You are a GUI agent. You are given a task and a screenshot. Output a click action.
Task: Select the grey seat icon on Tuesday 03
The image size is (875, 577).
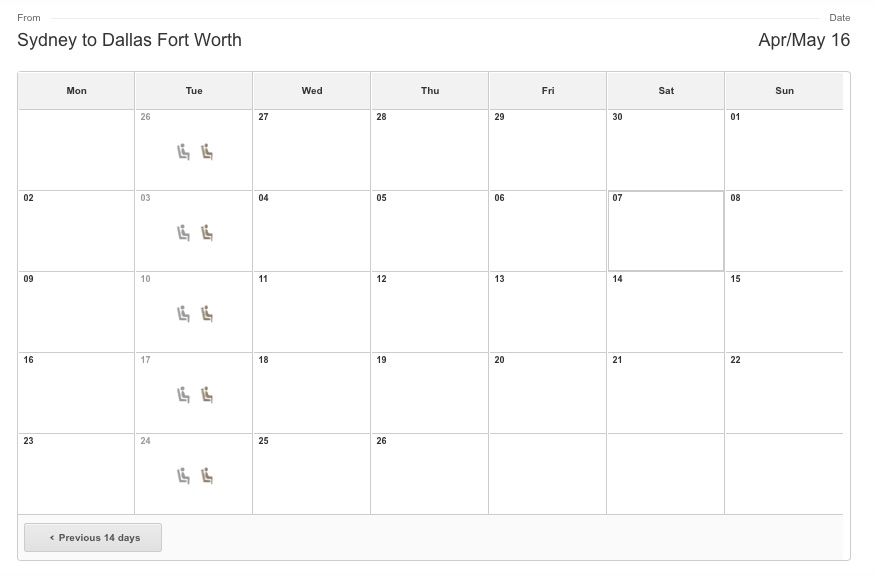pos(184,233)
